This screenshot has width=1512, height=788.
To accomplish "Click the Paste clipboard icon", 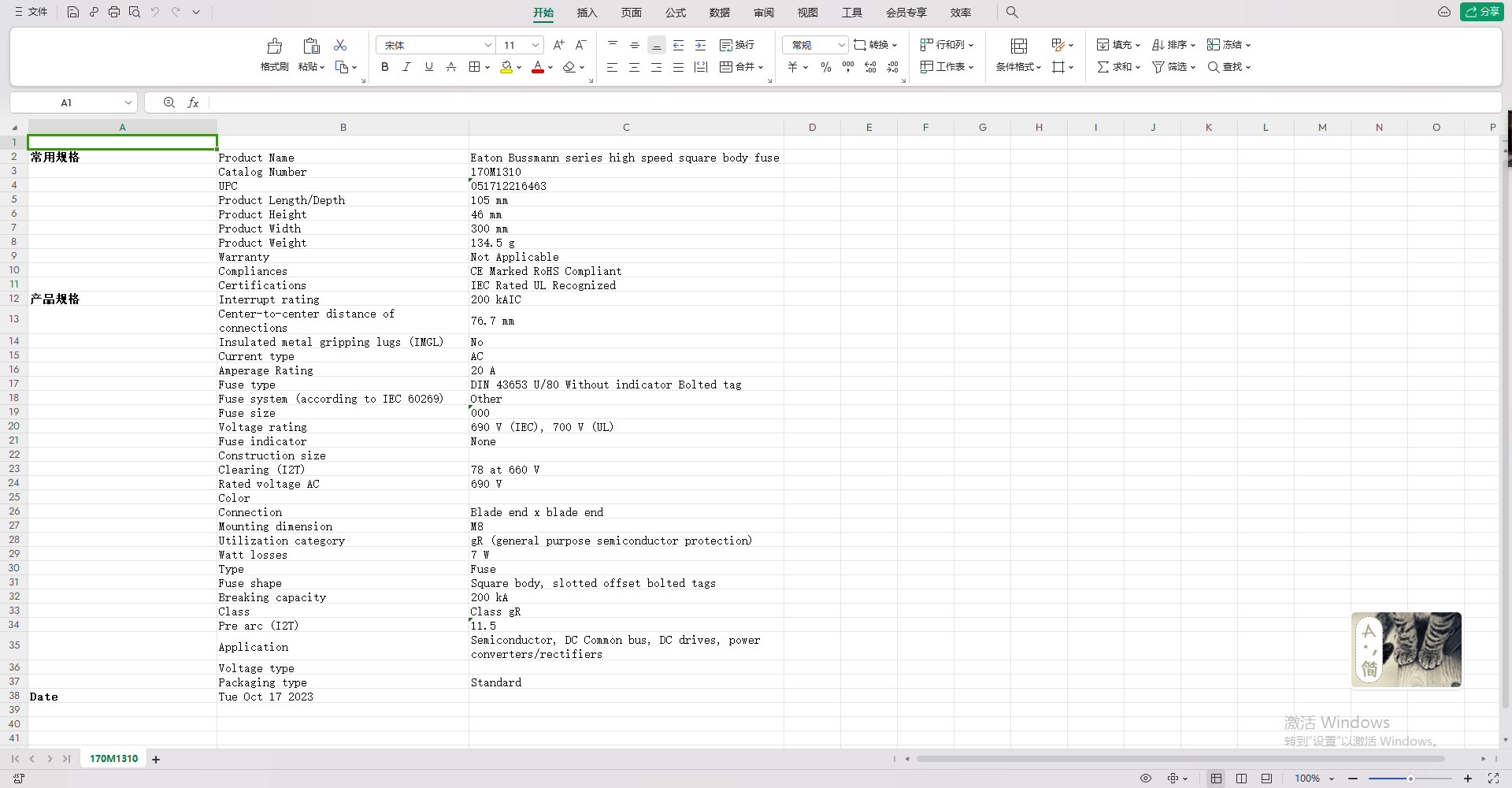I will click(311, 46).
